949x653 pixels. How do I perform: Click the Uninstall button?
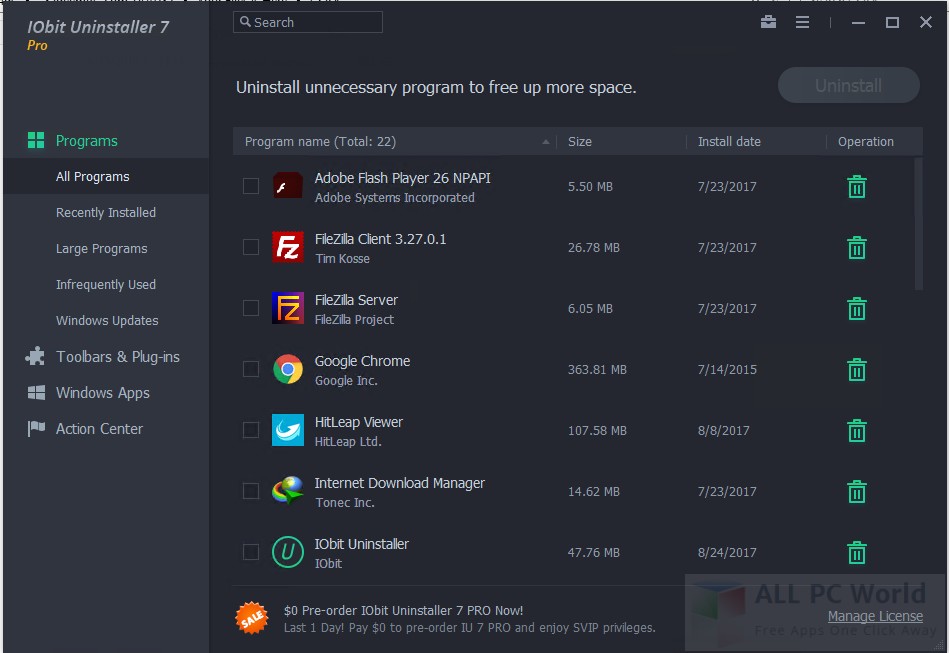(x=849, y=85)
